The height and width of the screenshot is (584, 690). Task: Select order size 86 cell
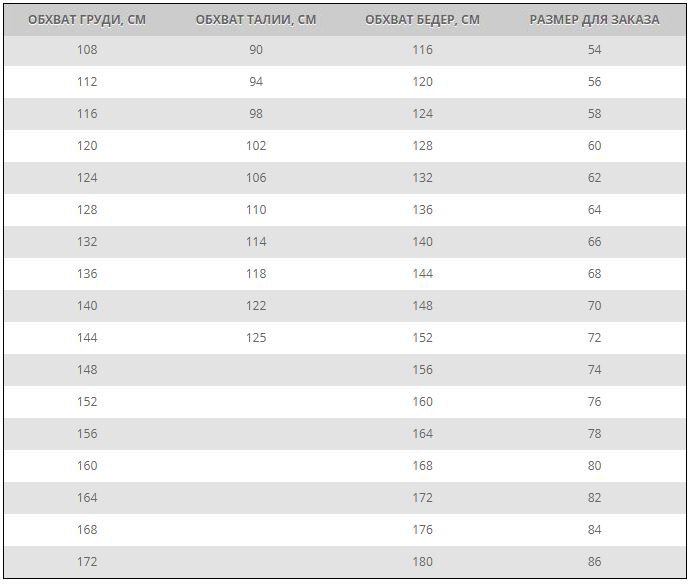click(x=594, y=562)
